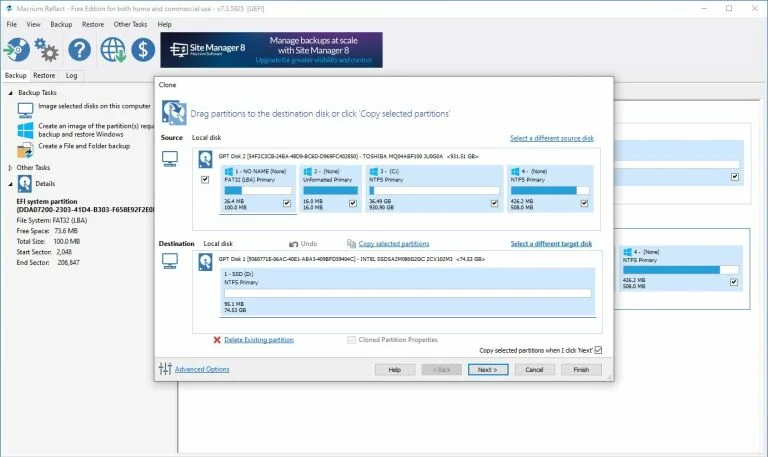Switch to the Backup tab
The image size is (768, 457).
(16, 75)
